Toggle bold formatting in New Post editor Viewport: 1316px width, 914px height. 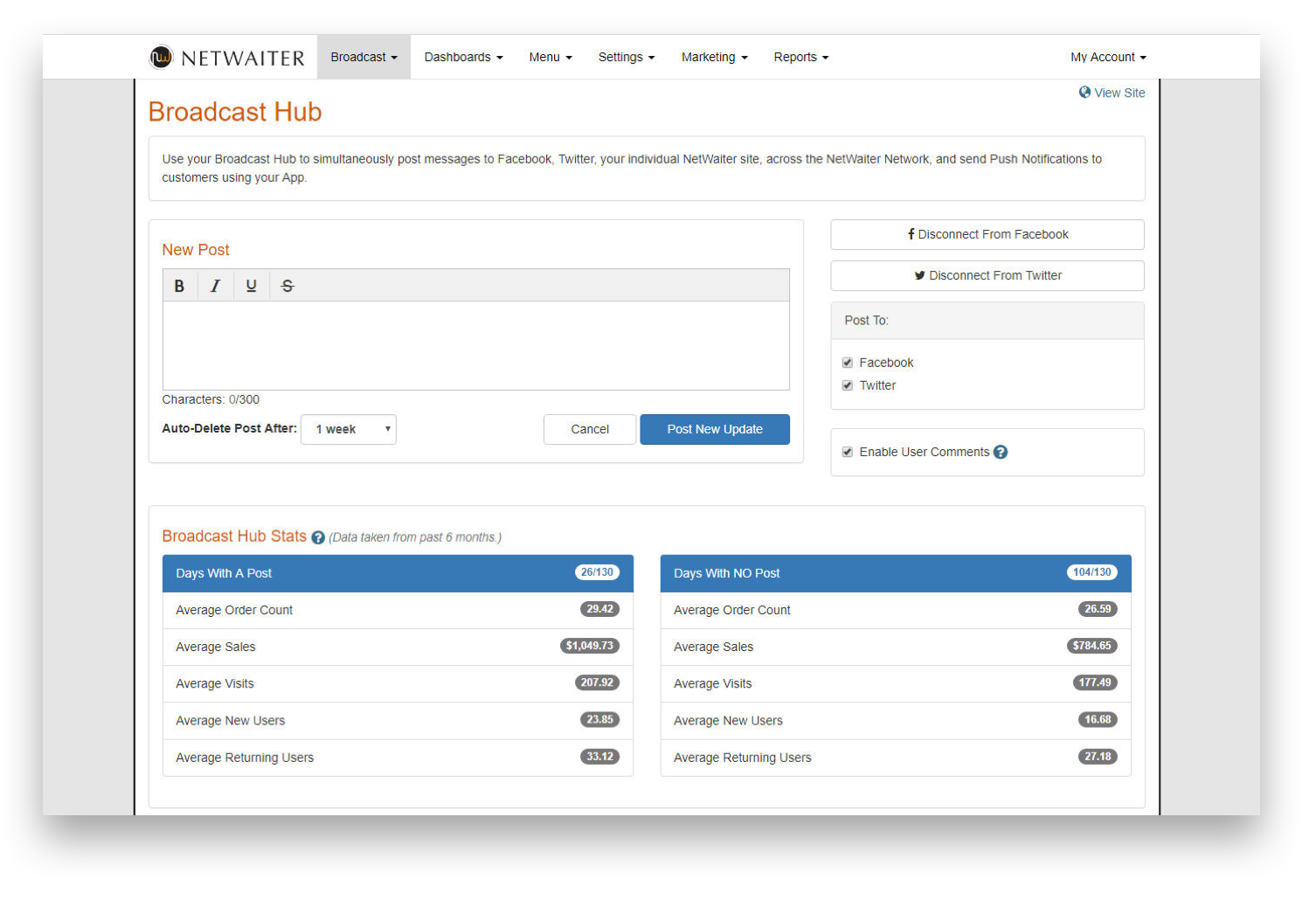click(179, 286)
